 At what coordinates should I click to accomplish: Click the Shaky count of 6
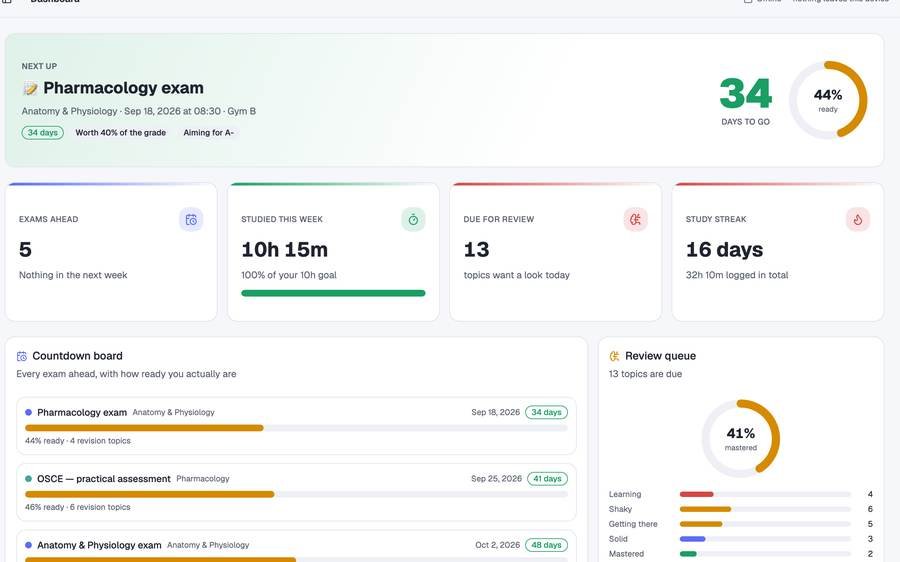870,509
